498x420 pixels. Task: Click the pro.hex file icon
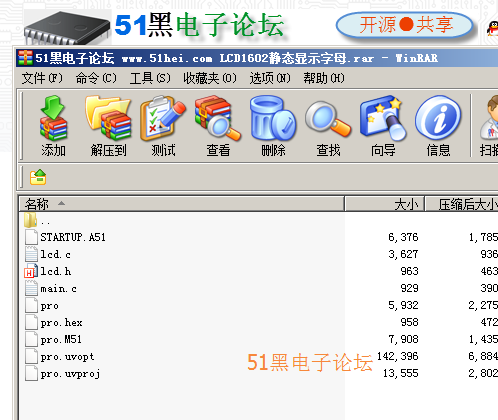[x=31, y=322]
